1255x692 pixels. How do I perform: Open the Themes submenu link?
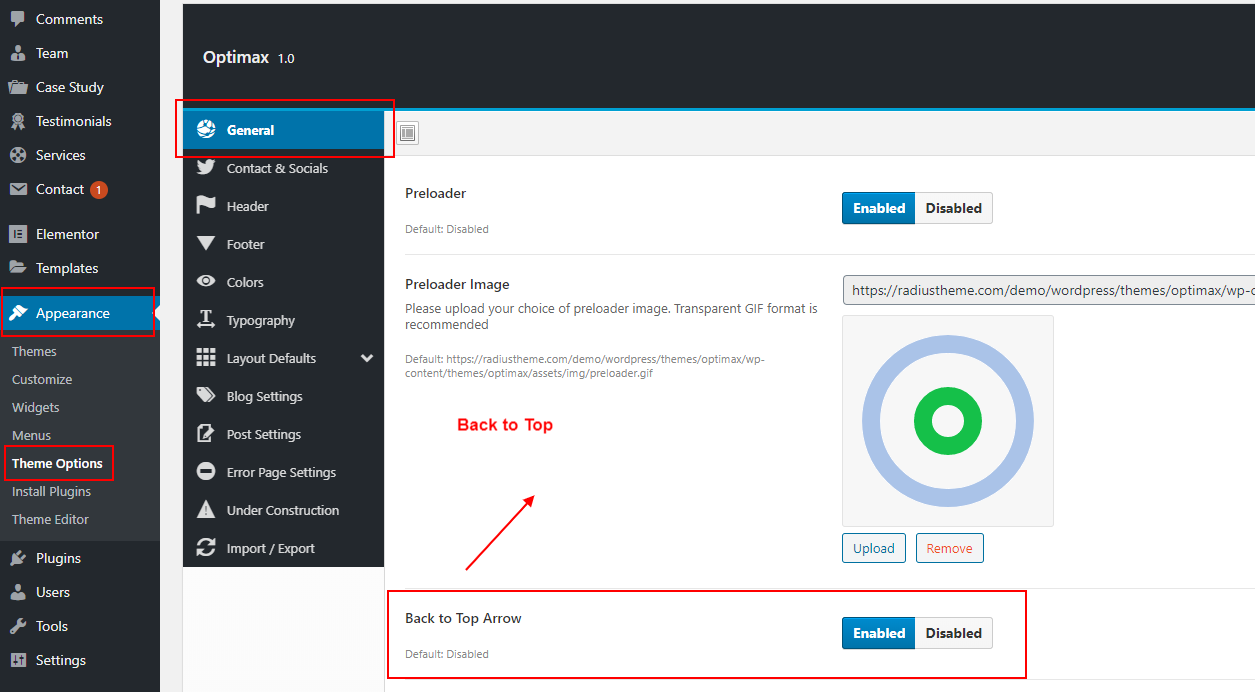[34, 351]
